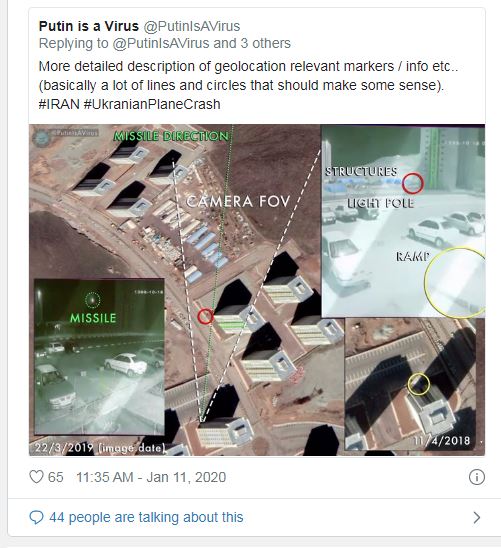Click the heart like icon
Screen dimensions: 501x548
click(x=36, y=477)
